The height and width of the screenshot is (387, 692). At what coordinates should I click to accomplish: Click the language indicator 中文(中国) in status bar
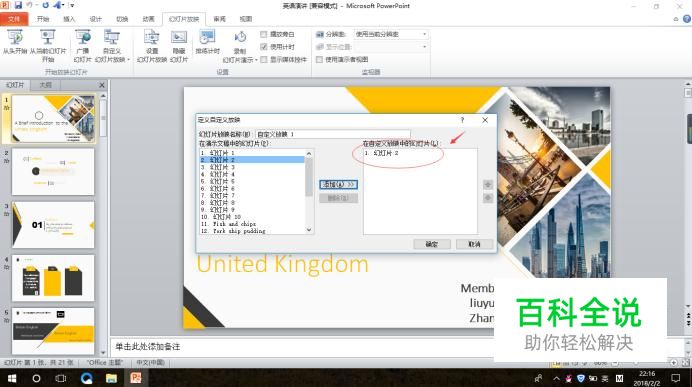pyautogui.click(x=150, y=363)
